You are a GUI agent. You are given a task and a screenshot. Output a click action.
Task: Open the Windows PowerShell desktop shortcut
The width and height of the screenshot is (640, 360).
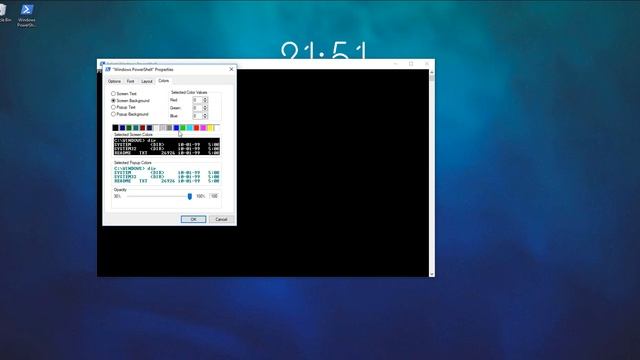(26, 16)
